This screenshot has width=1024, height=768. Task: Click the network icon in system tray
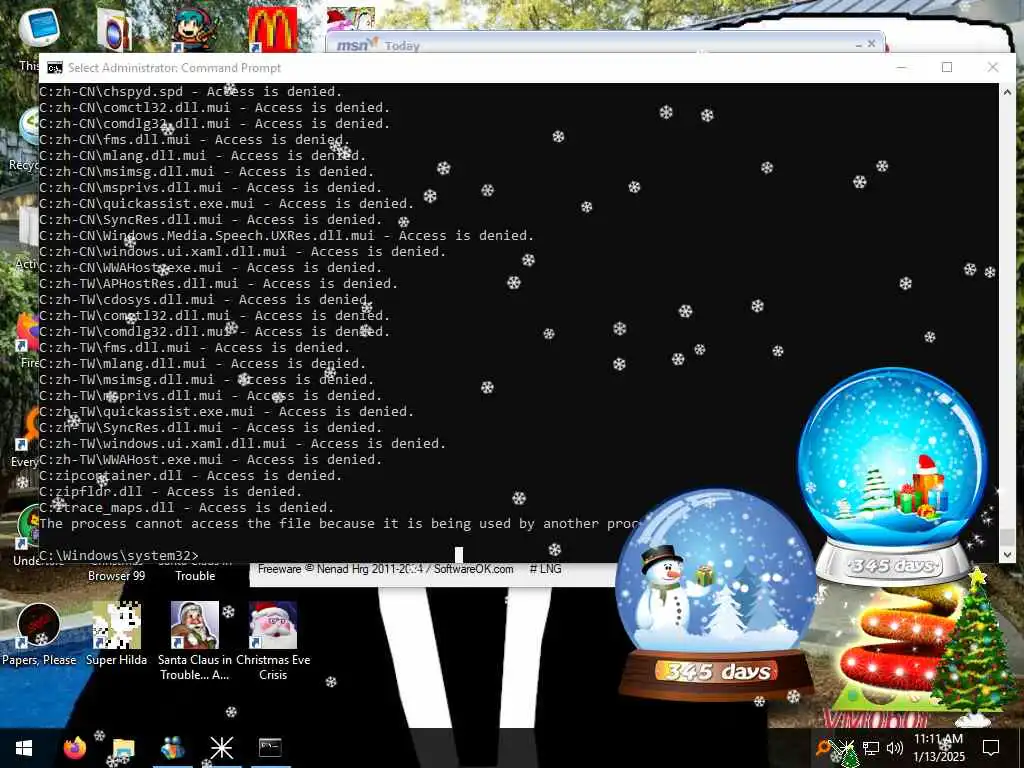[871, 748]
